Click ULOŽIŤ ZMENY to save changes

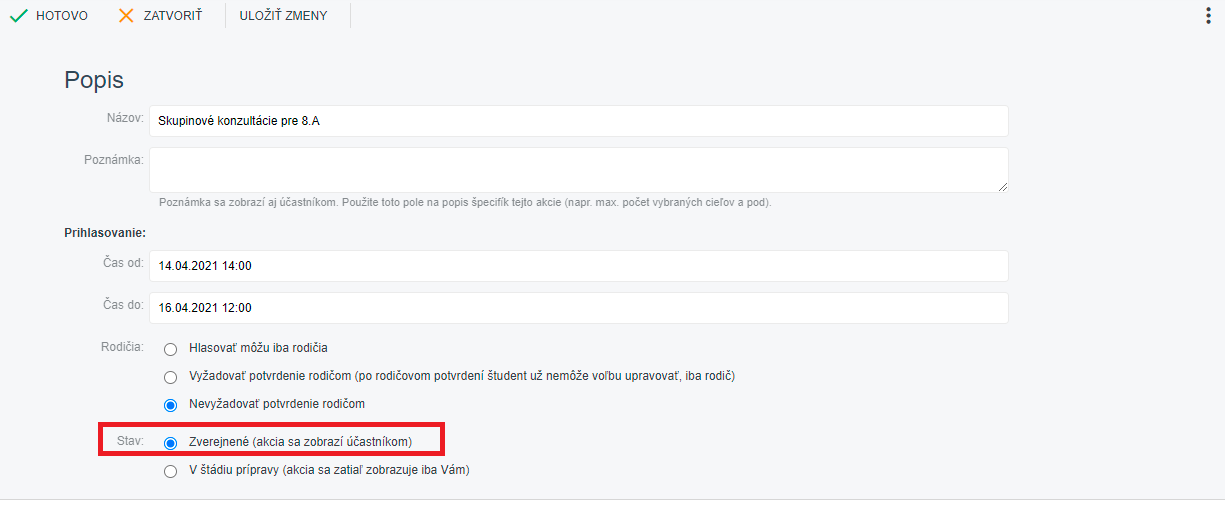click(283, 16)
